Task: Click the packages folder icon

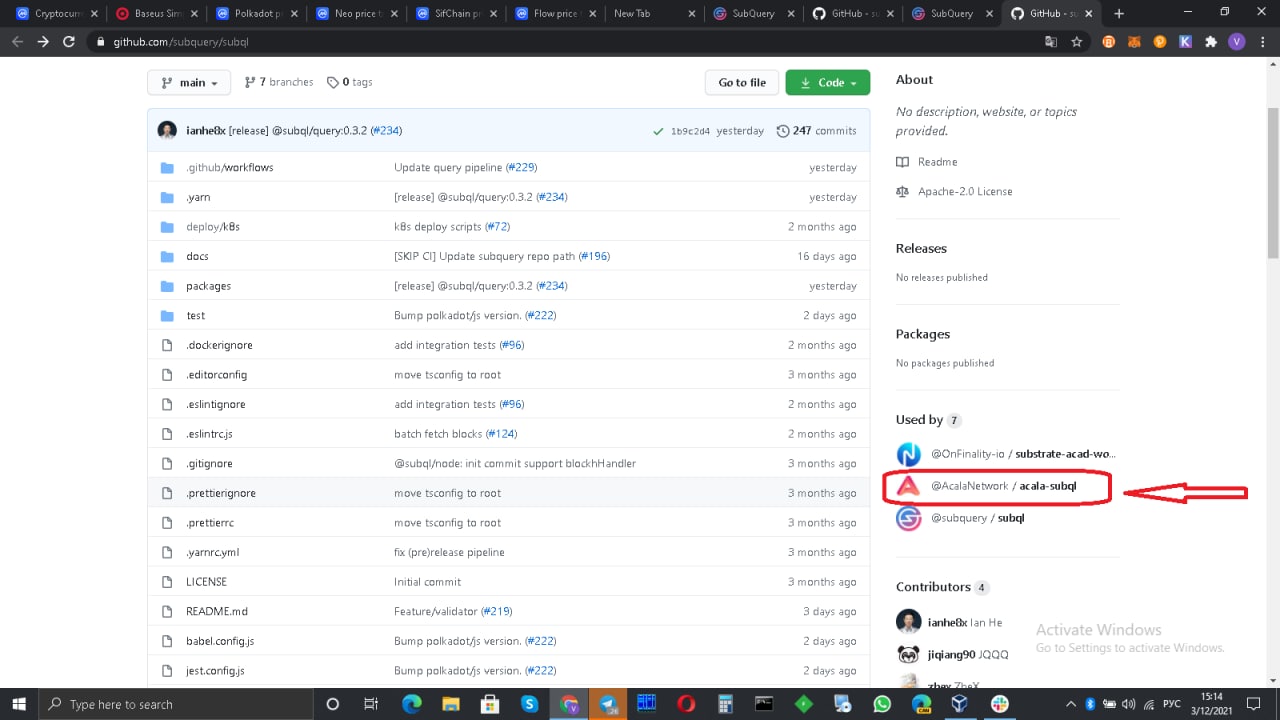Action: coord(168,286)
